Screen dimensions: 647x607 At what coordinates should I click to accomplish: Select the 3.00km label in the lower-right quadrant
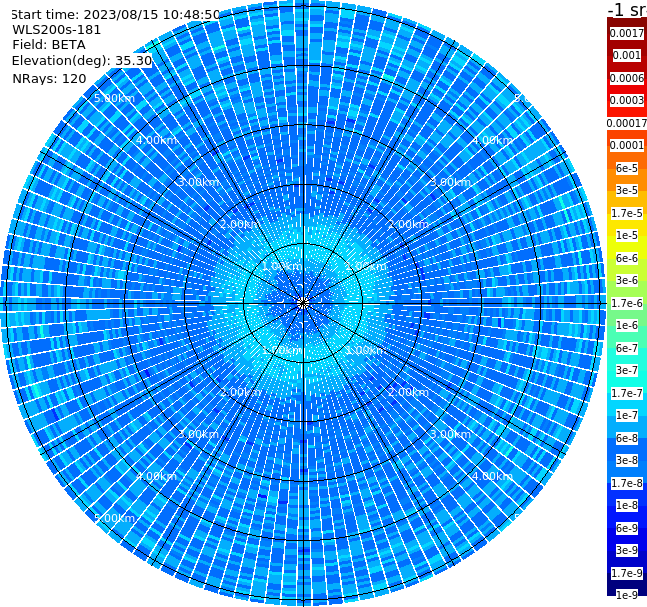click(x=450, y=434)
